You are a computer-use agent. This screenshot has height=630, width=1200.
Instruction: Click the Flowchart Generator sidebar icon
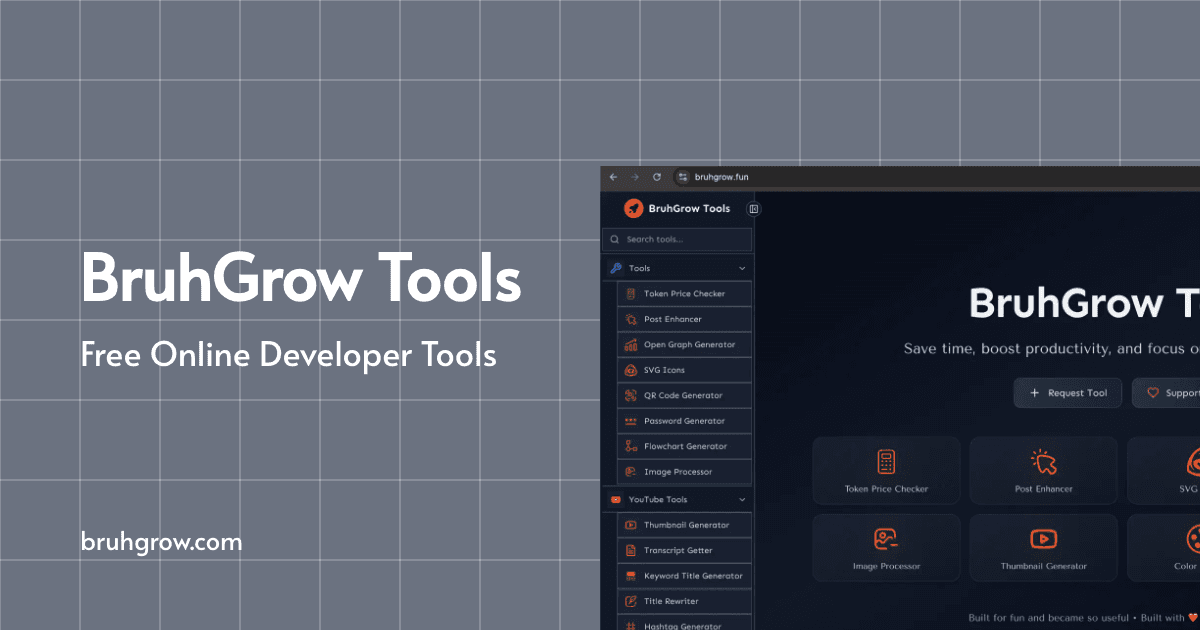(631, 446)
